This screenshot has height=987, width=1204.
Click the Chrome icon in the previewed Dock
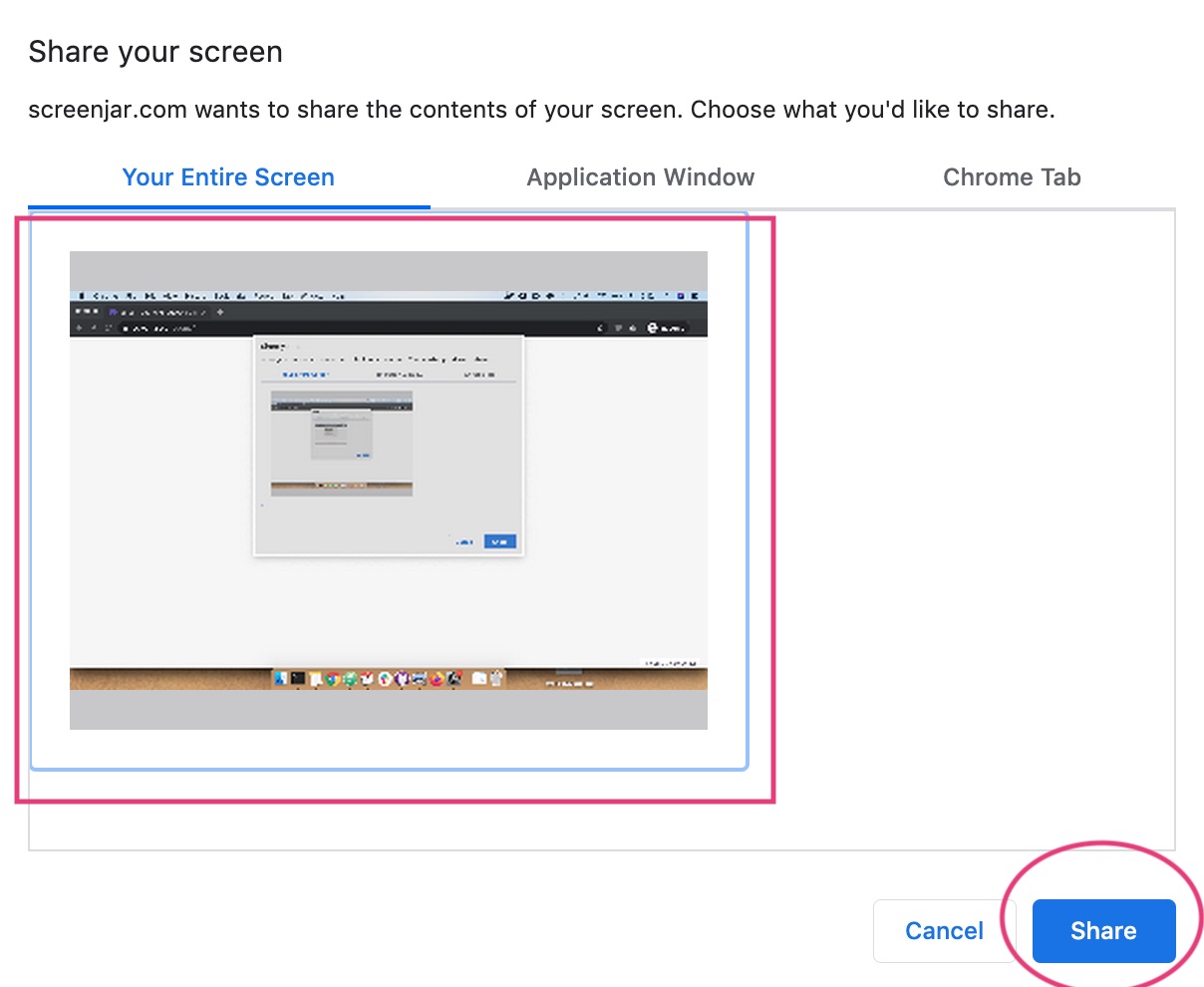[x=333, y=681]
